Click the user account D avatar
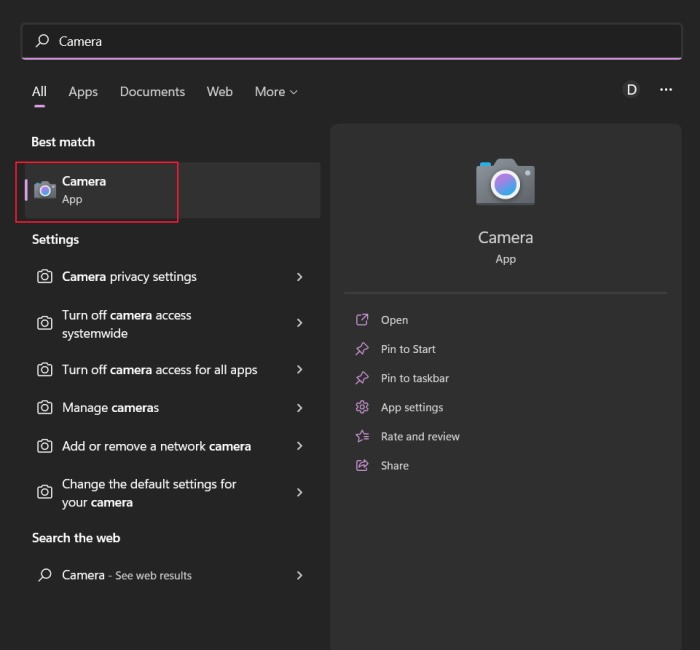 pos(631,90)
